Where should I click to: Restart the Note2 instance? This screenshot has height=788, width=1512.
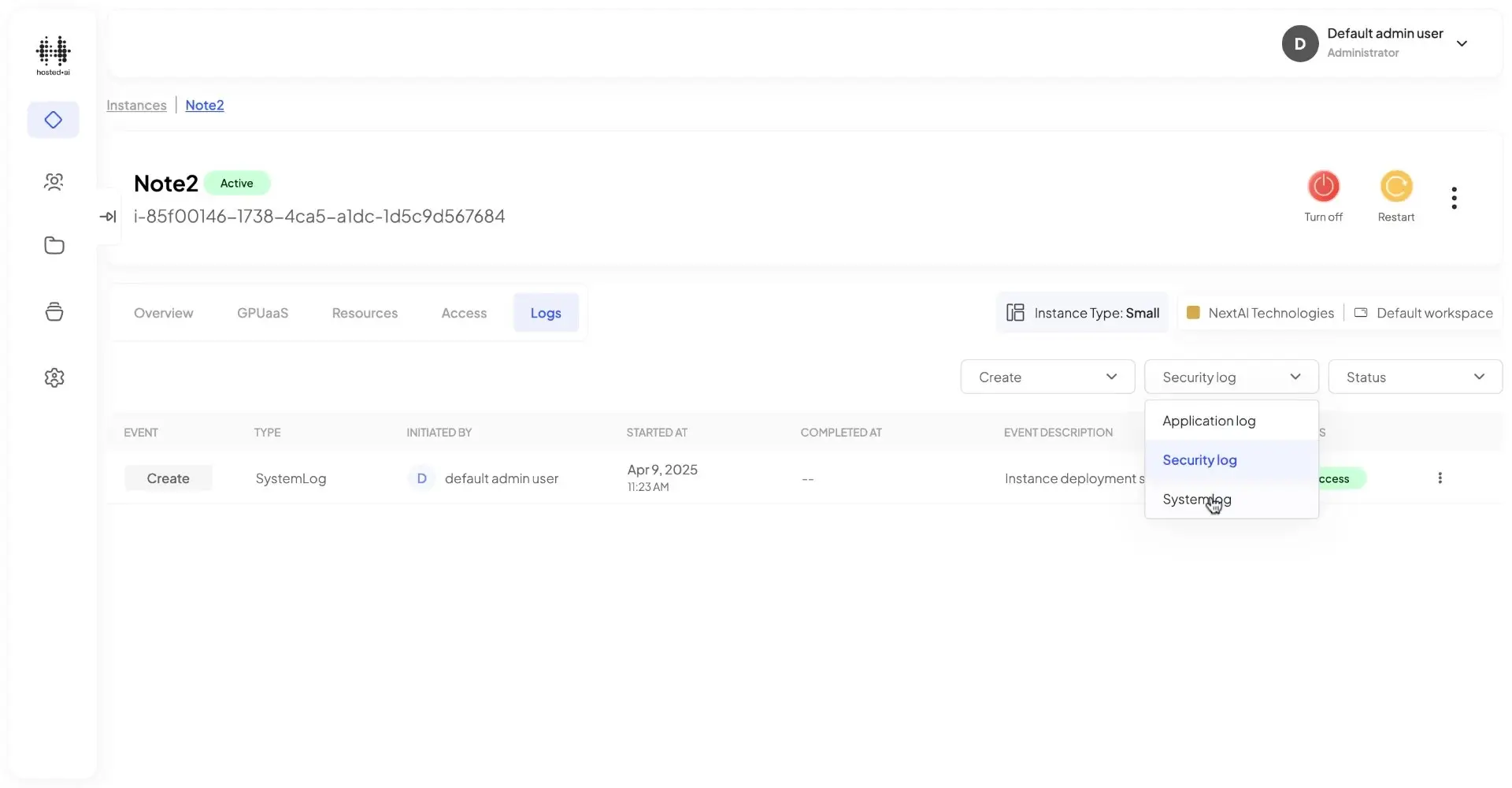pos(1395,186)
